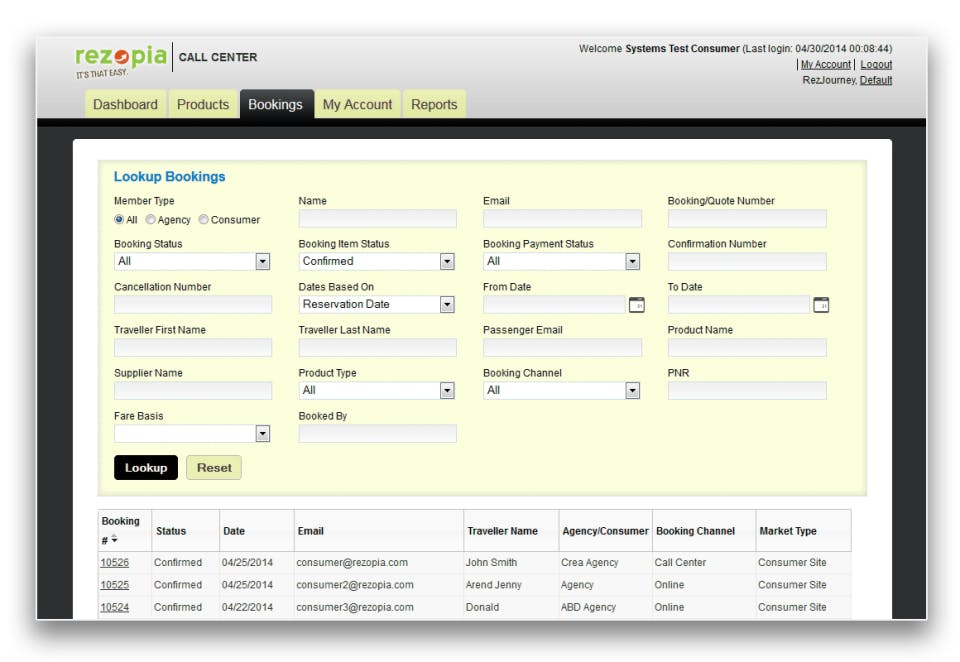Focus the Passenger Email field
The height and width of the screenshot is (662, 960).
563,348
